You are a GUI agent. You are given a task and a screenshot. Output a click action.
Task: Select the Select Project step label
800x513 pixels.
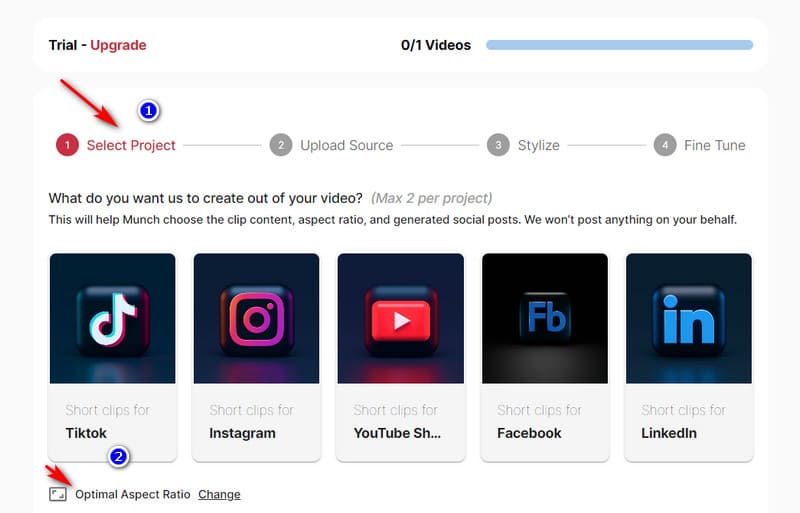tap(131, 145)
